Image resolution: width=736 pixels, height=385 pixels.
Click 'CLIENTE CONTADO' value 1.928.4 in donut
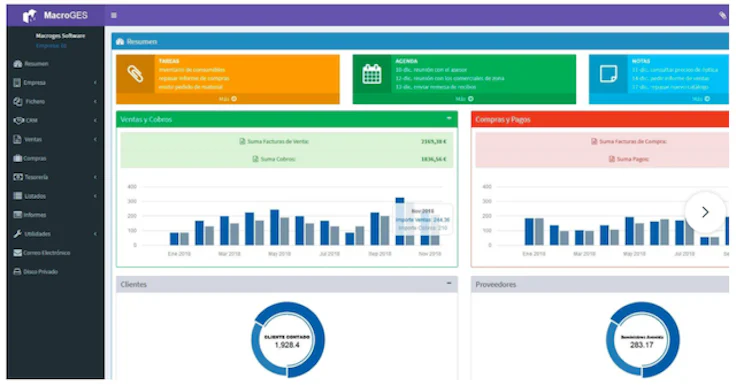tap(287, 345)
